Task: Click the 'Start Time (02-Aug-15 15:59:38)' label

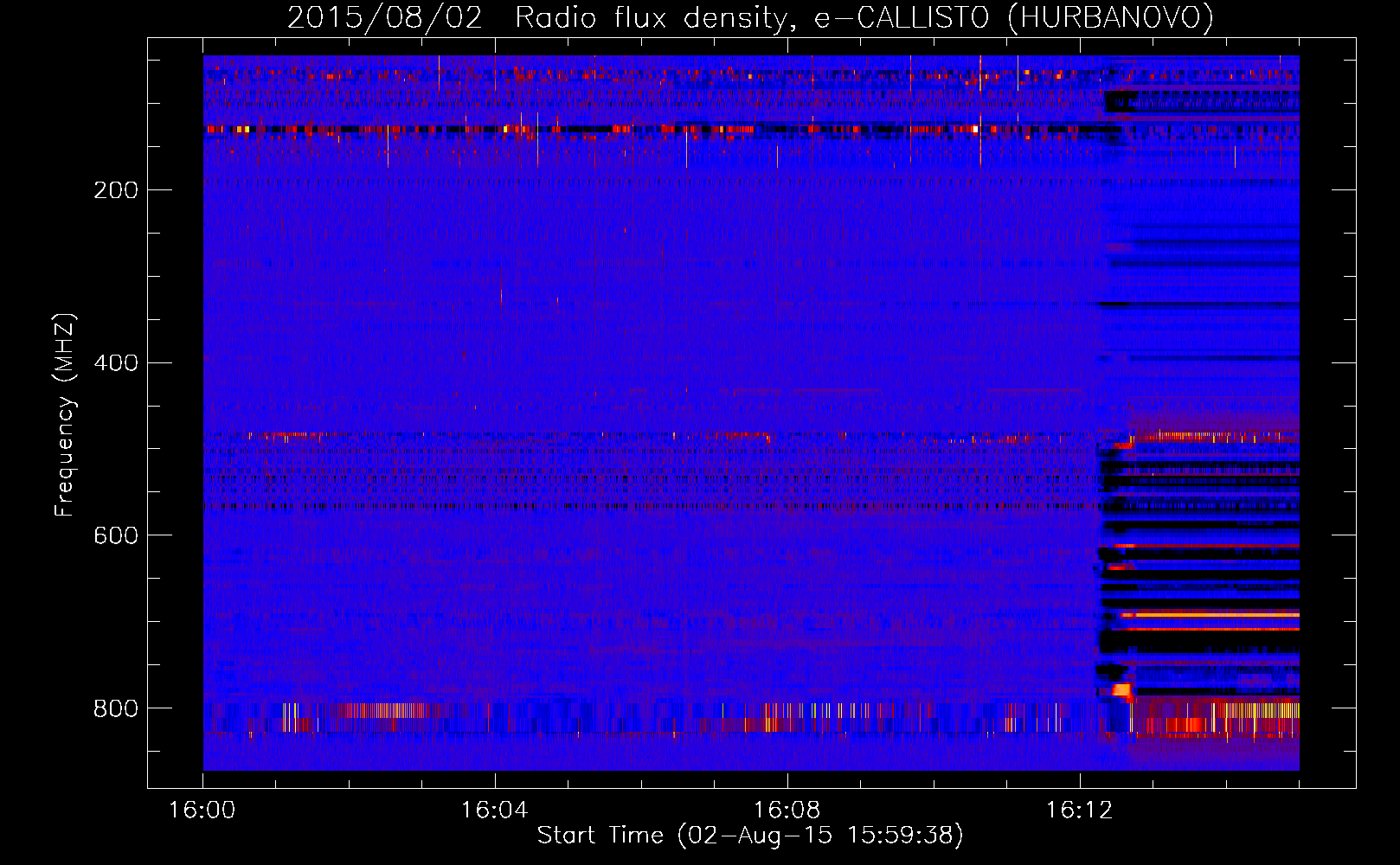Action: (750, 836)
